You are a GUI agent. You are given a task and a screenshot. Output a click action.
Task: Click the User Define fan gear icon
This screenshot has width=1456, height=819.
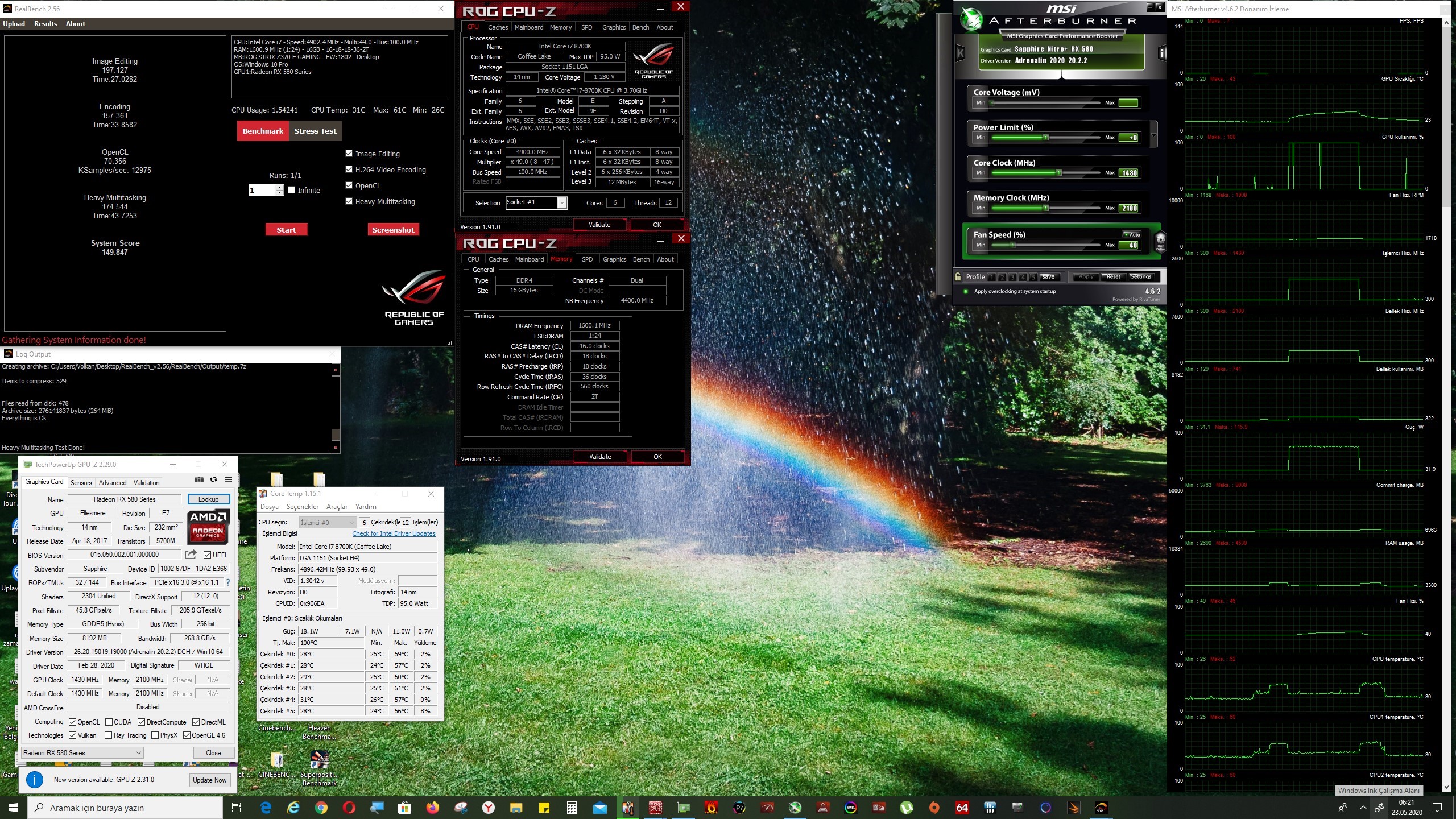click(x=1160, y=241)
